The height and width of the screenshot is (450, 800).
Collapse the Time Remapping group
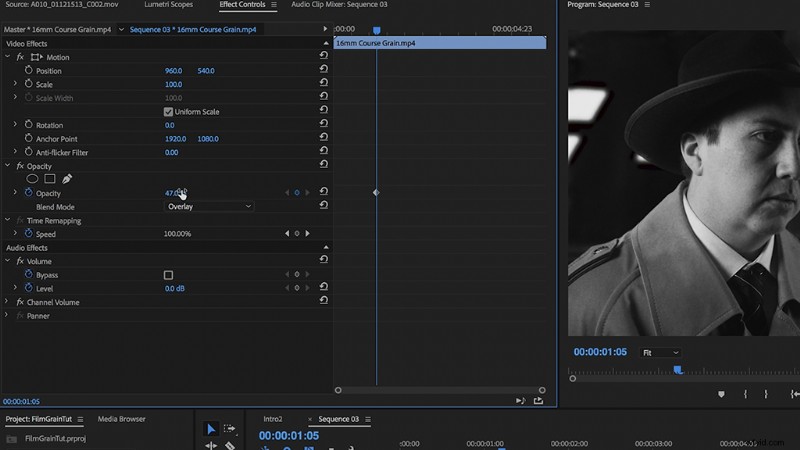click(x=7, y=220)
